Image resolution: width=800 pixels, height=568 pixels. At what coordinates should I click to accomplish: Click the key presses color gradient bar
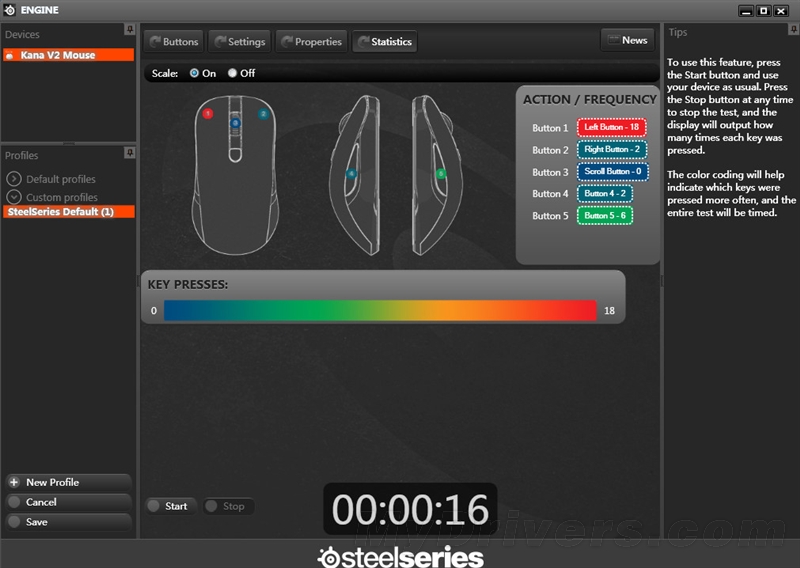pos(380,310)
